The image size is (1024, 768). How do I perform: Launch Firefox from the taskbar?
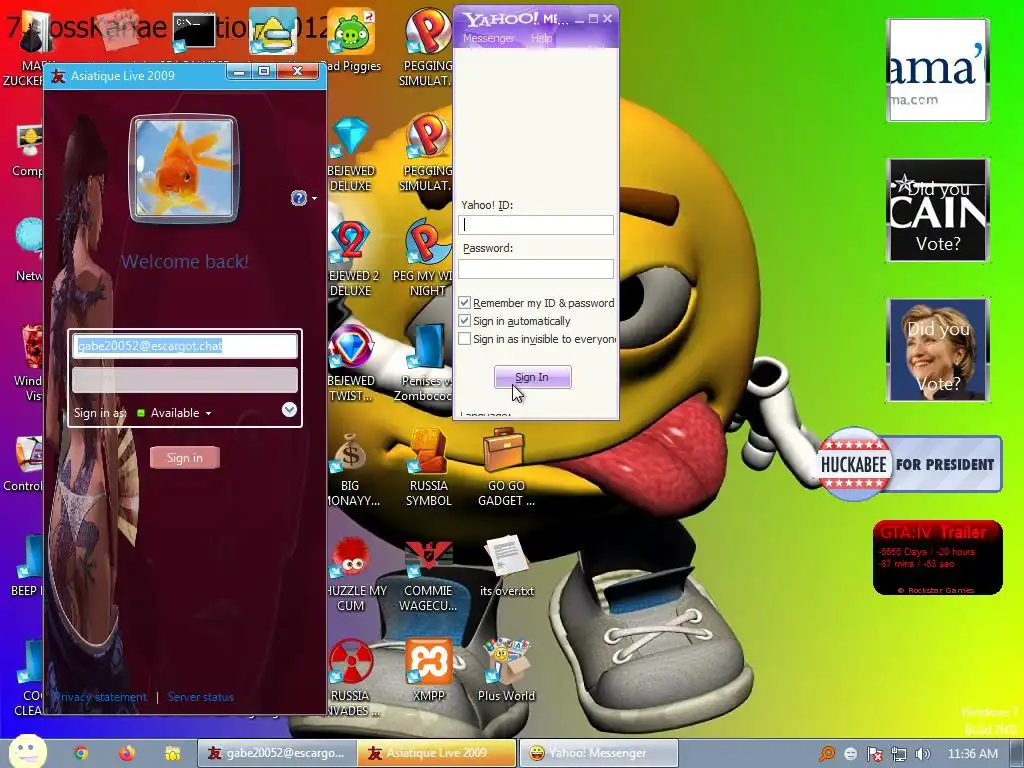tap(127, 753)
